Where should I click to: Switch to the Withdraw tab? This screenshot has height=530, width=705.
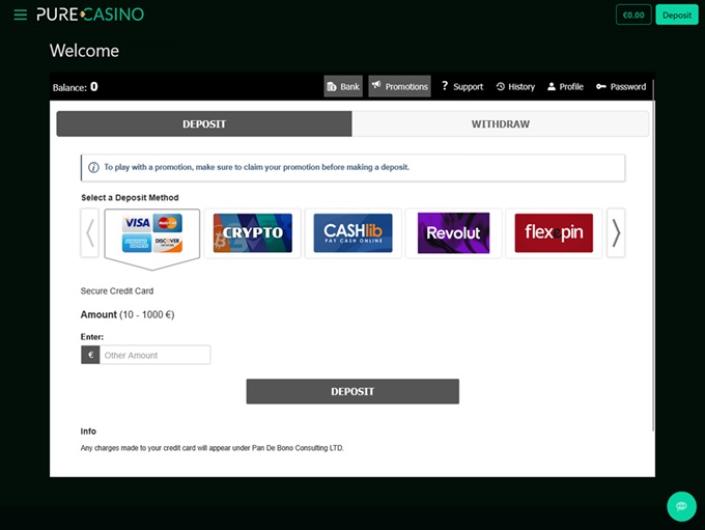[500, 124]
